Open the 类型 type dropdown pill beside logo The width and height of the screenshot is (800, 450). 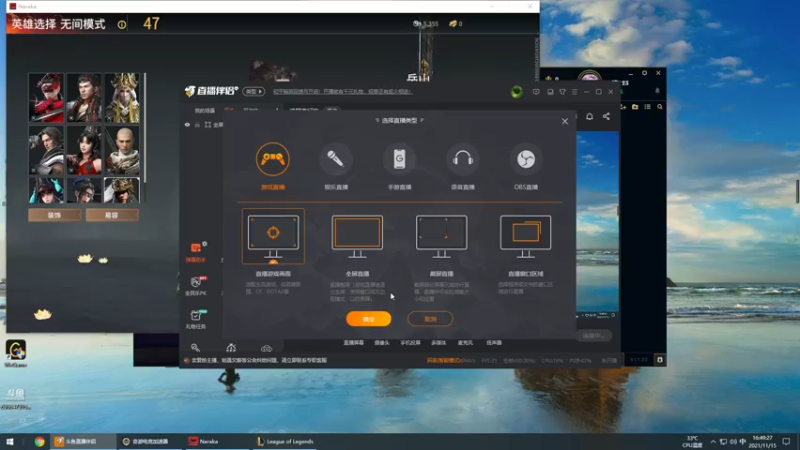tap(254, 91)
